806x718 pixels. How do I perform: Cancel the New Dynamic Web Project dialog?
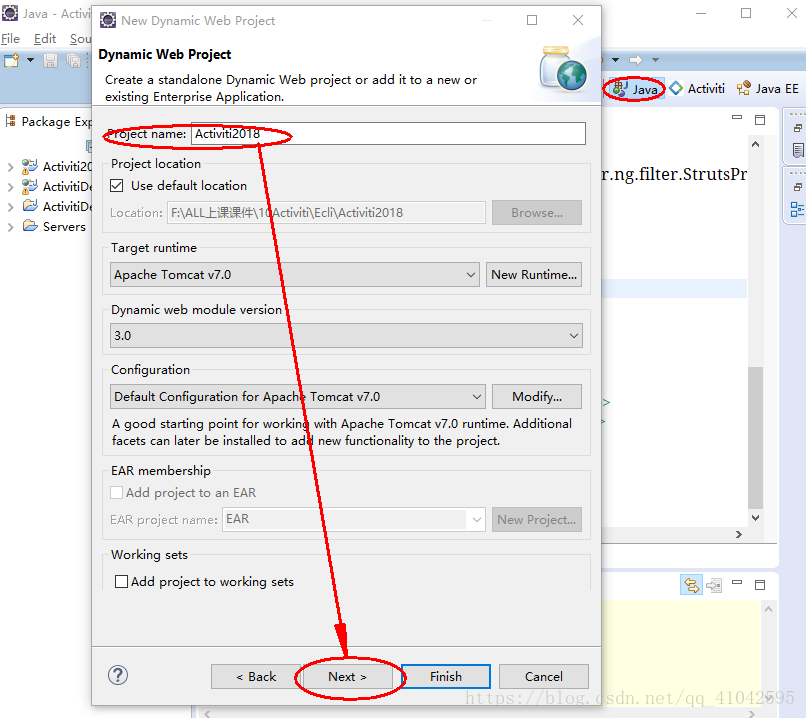click(x=543, y=676)
